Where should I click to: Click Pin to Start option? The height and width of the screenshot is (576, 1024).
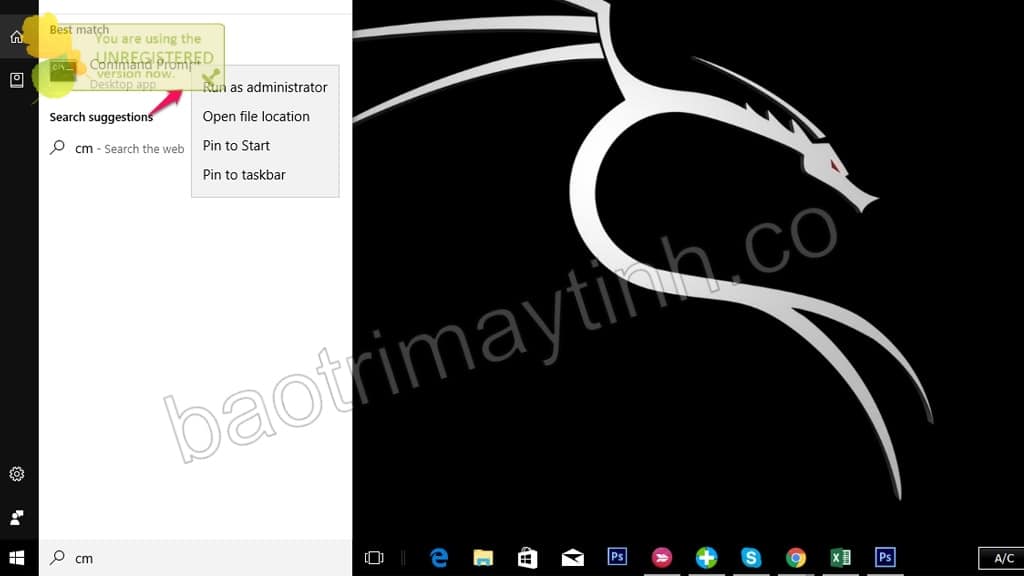(236, 145)
